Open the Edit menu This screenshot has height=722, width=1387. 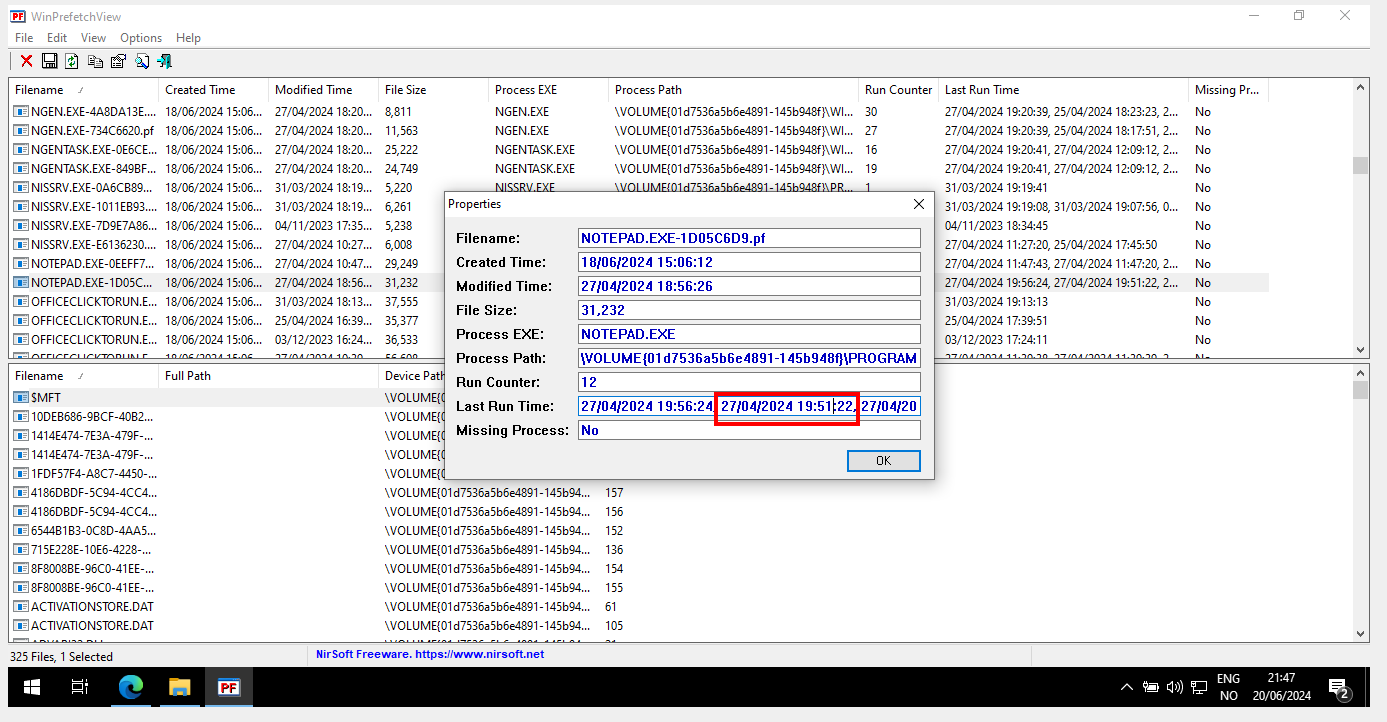(x=57, y=38)
